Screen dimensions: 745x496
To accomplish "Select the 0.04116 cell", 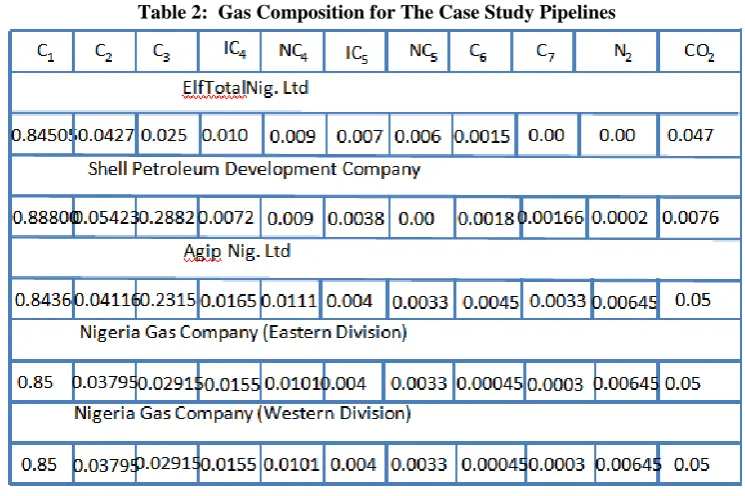I will [x=105, y=300].
